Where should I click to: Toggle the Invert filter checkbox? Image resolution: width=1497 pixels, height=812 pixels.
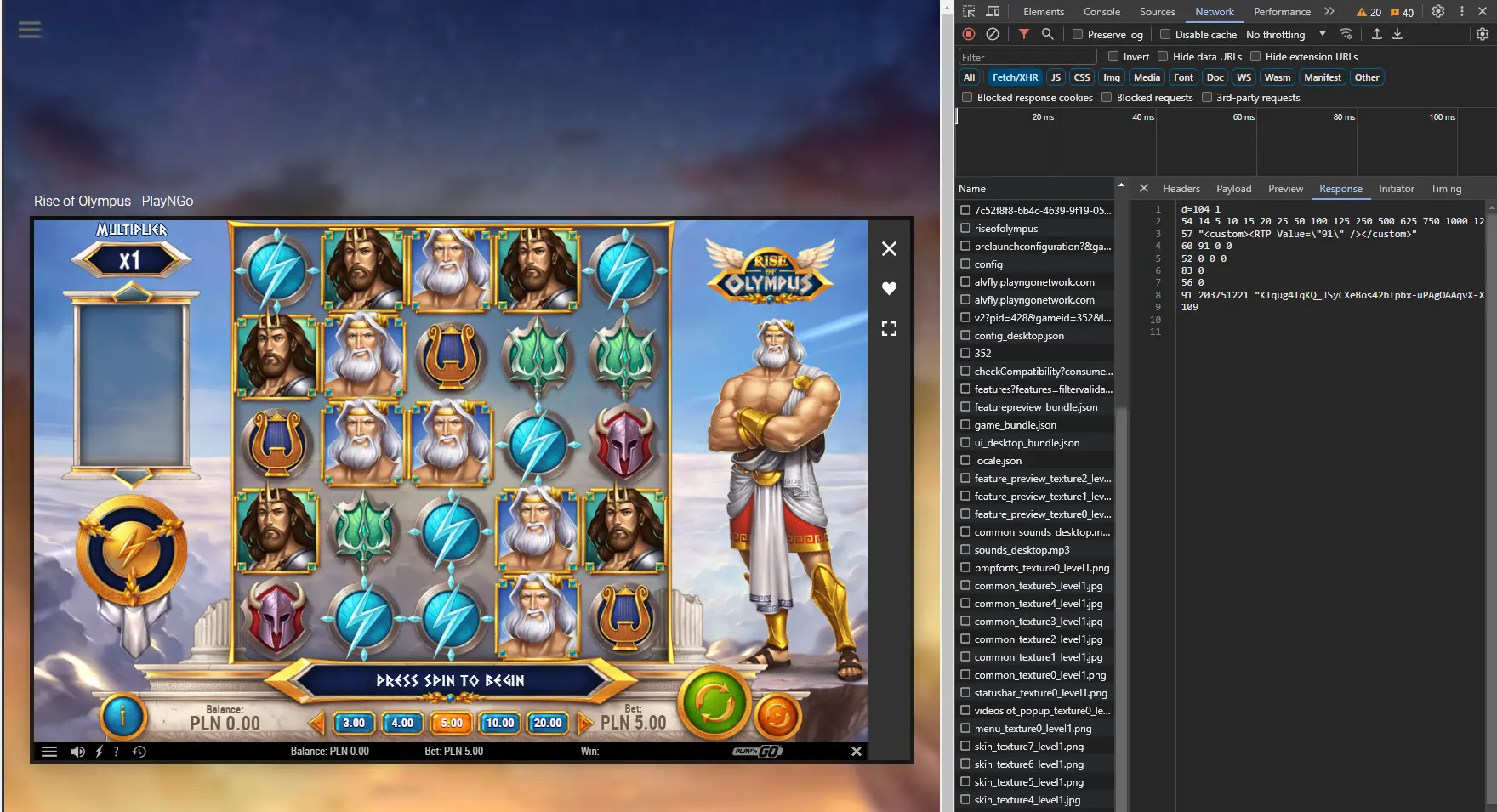[x=1113, y=57]
